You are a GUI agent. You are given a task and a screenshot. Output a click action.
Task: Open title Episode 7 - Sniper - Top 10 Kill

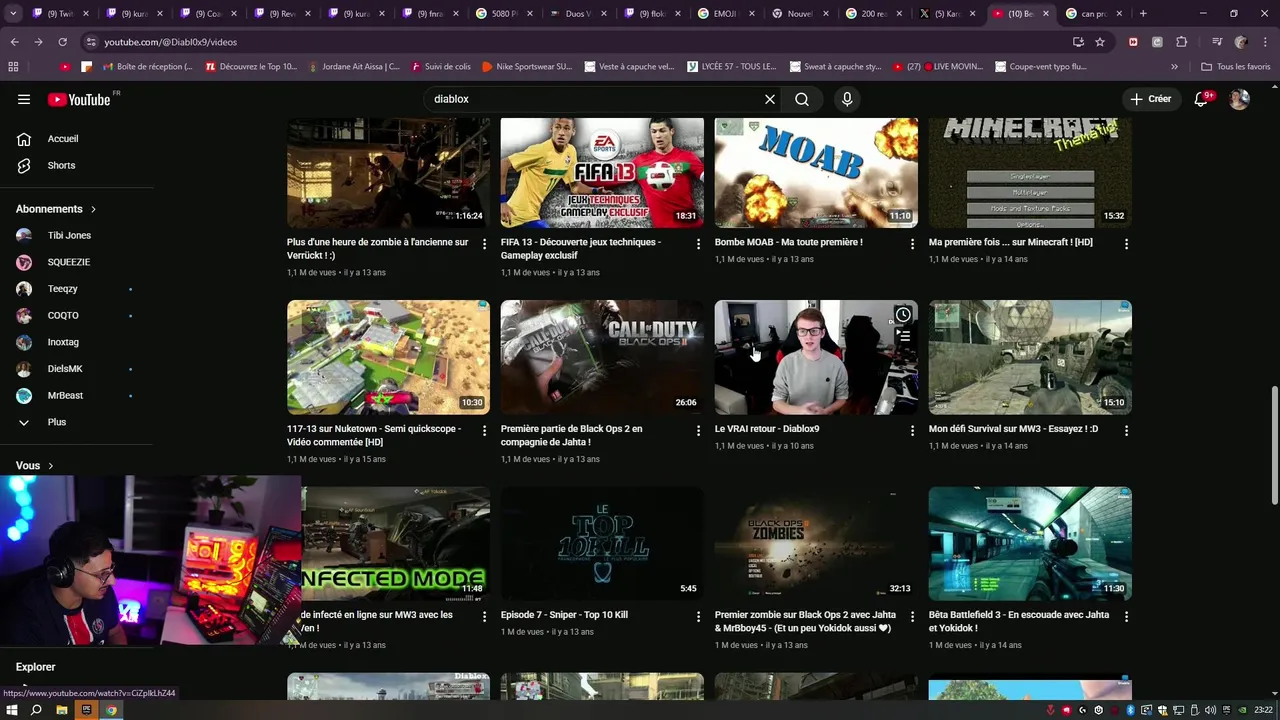564,615
